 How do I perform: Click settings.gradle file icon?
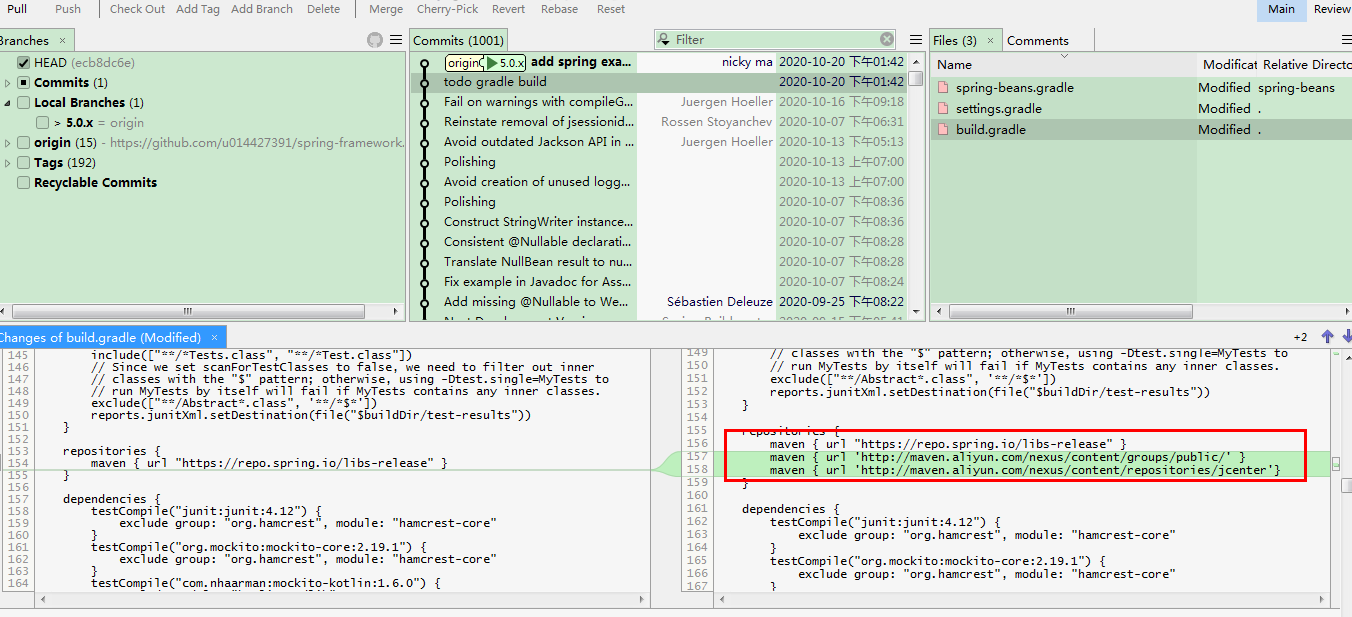click(x=943, y=109)
